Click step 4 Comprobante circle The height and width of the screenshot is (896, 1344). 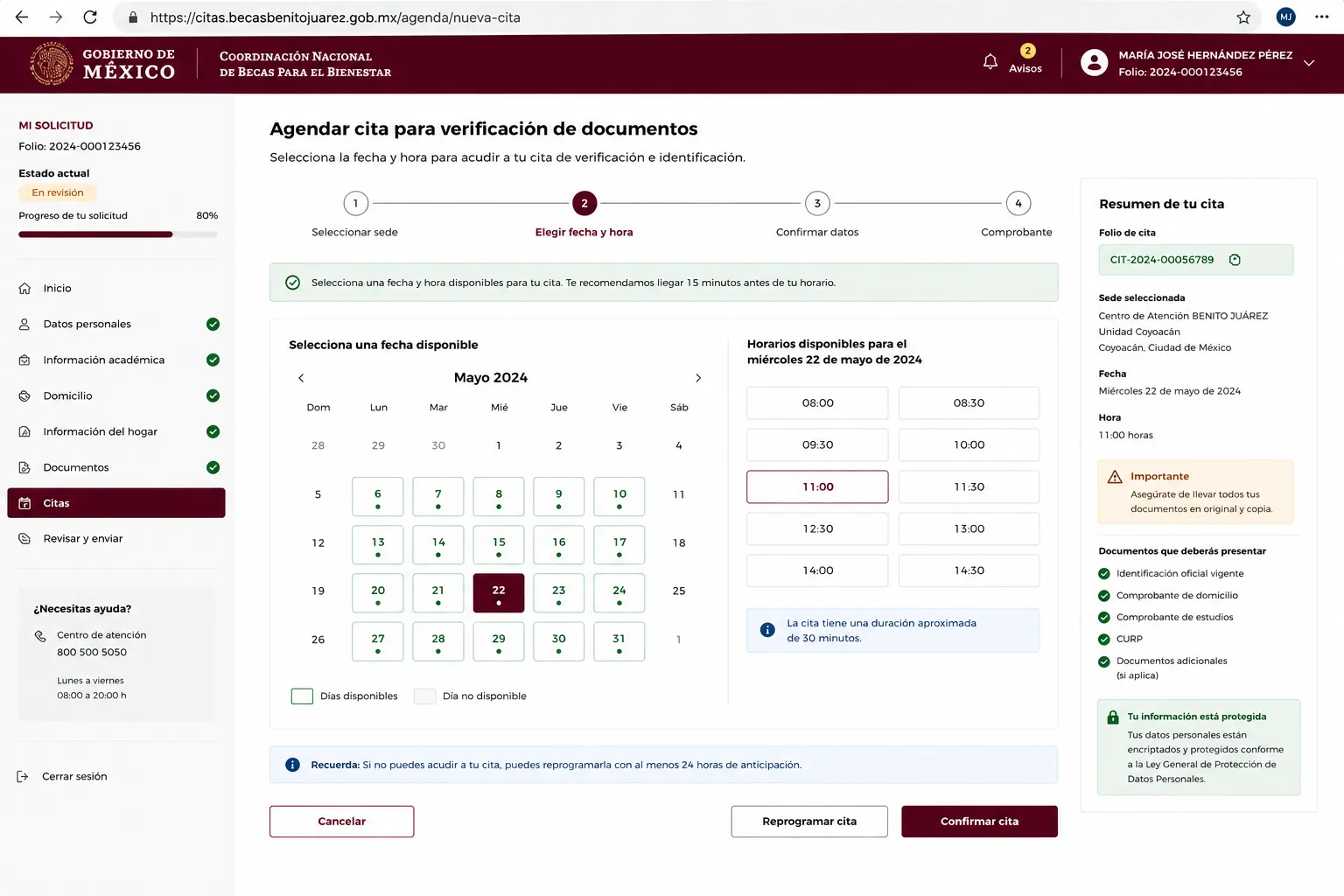(1018, 203)
